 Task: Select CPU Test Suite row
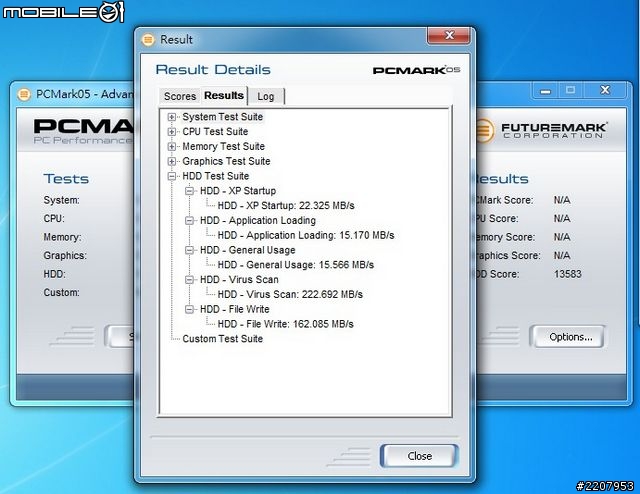point(215,132)
